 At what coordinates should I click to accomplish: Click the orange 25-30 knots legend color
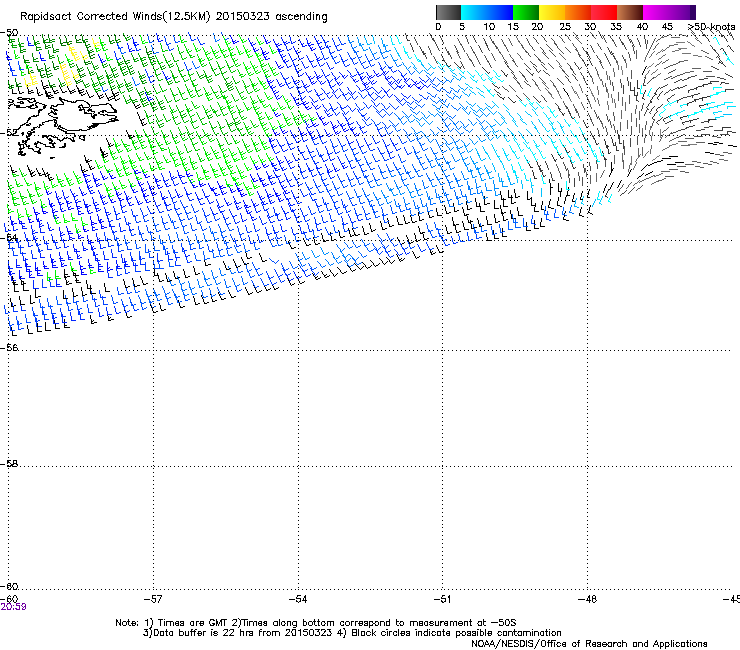pos(578,12)
